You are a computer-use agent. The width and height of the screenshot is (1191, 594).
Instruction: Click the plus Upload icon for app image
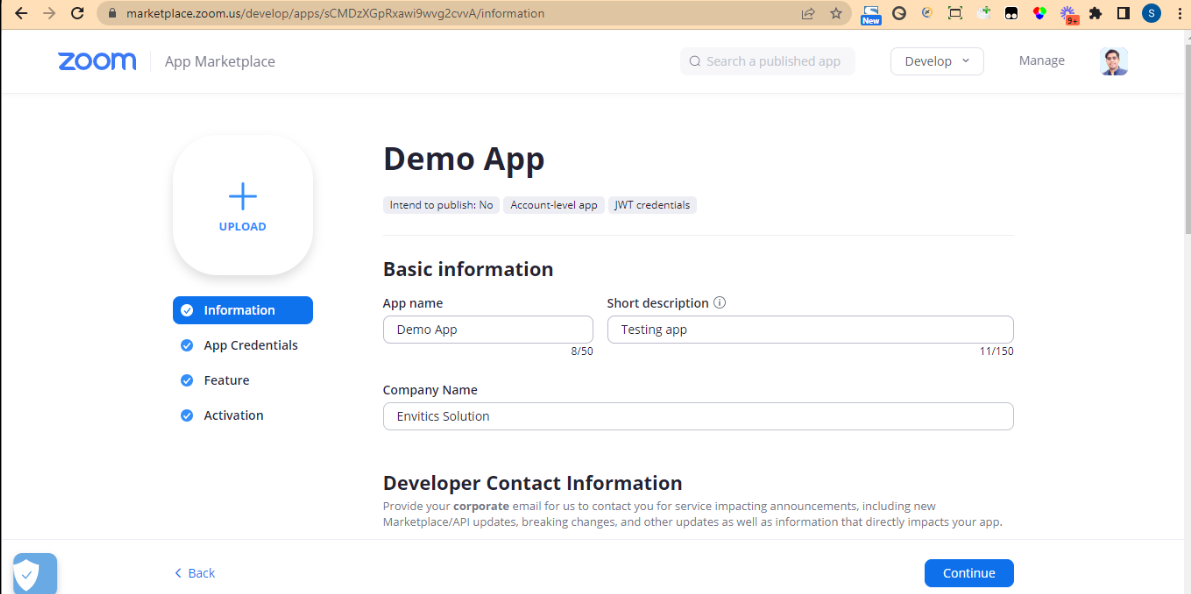(x=243, y=204)
